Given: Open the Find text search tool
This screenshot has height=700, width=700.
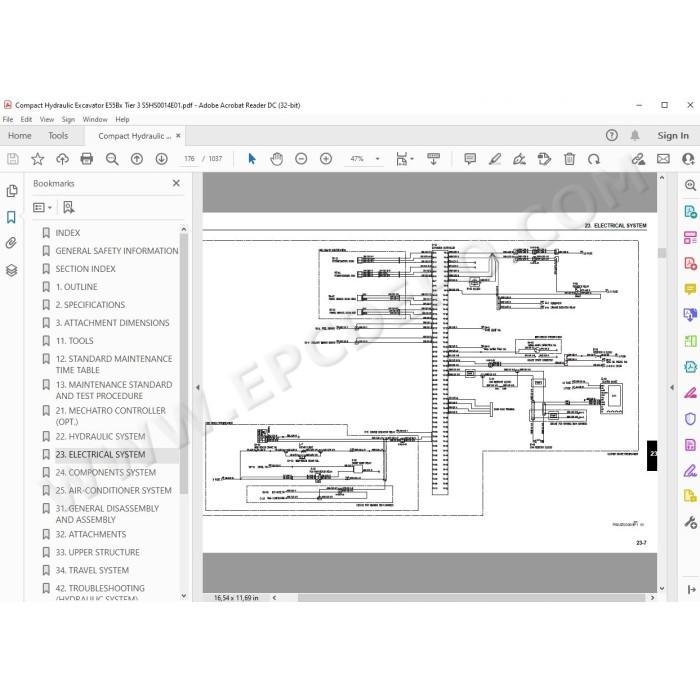Looking at the screenshot, I should (x=112, y=159).
